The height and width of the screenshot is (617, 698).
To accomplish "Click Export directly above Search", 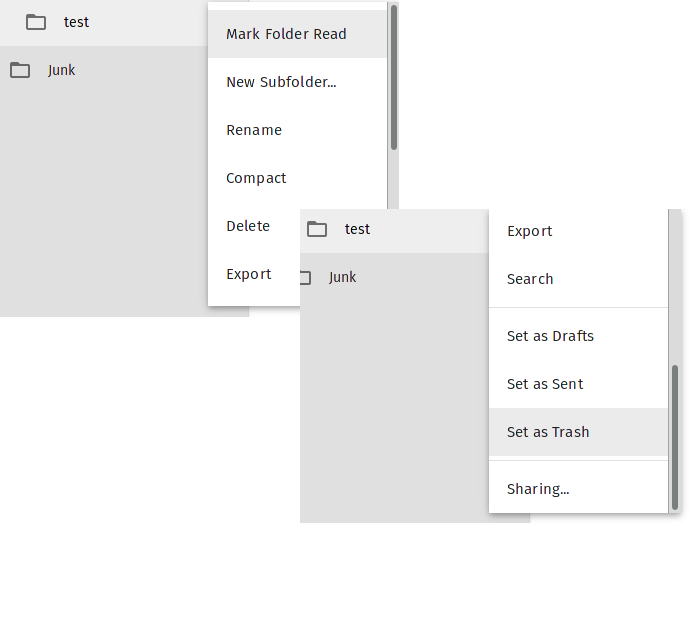I will [x=530, y=231].
